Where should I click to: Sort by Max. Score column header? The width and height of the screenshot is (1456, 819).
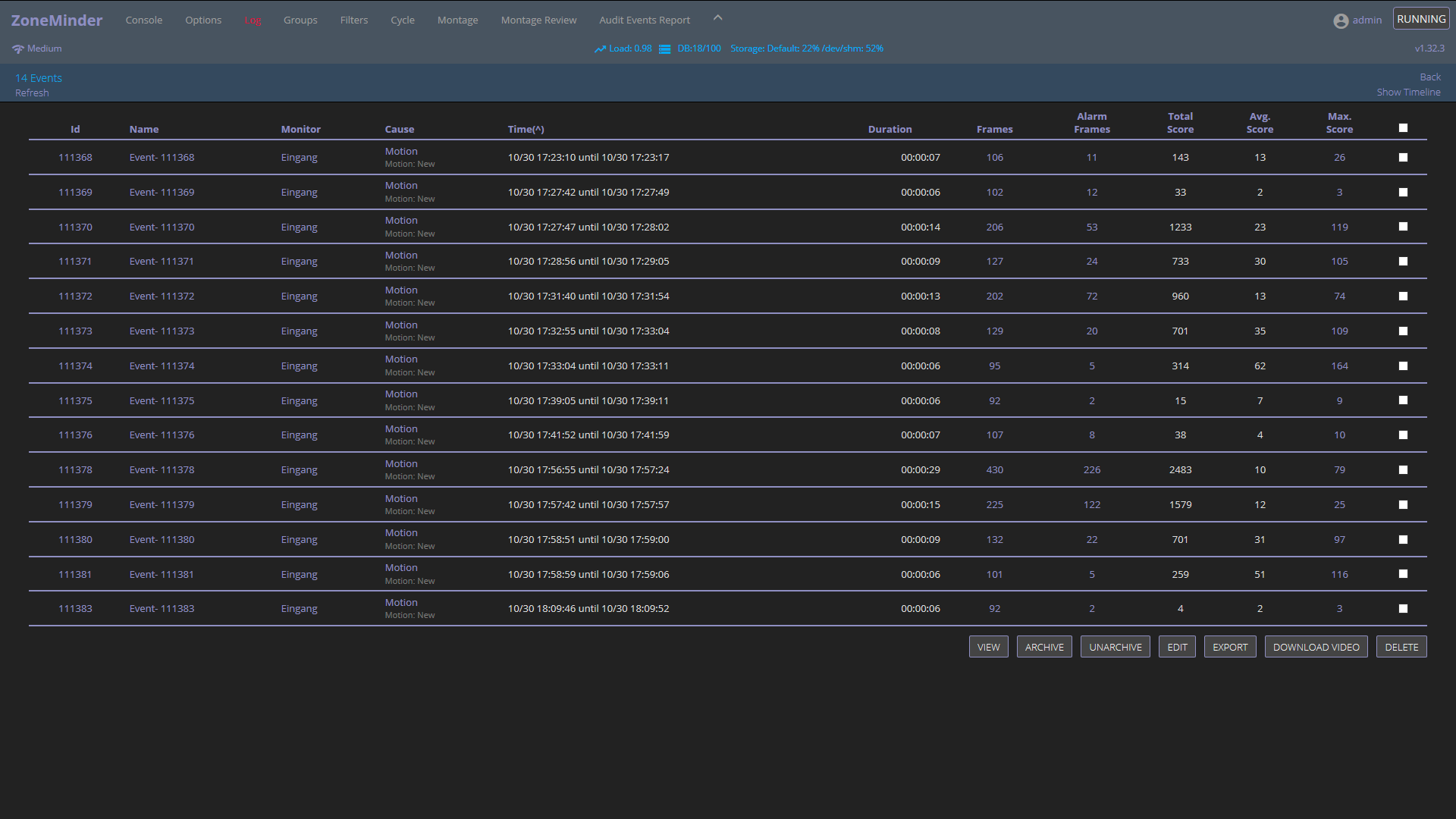1339,123
